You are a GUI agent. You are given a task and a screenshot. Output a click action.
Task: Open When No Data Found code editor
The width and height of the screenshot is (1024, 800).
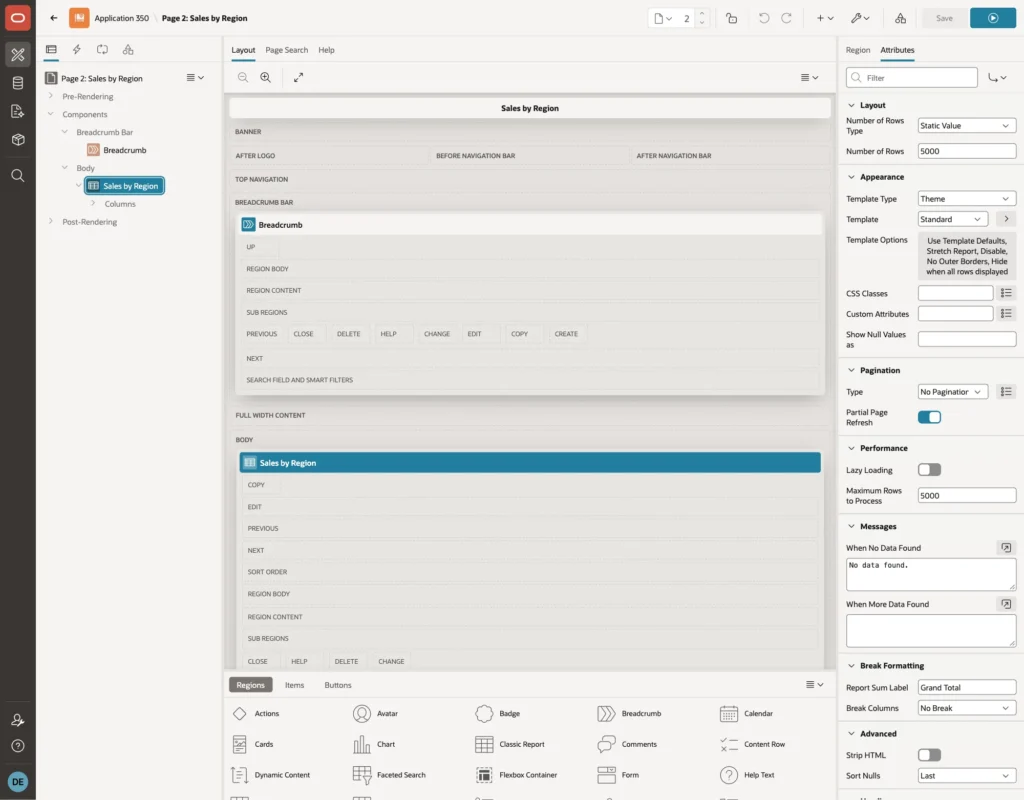pos(1006,548)
